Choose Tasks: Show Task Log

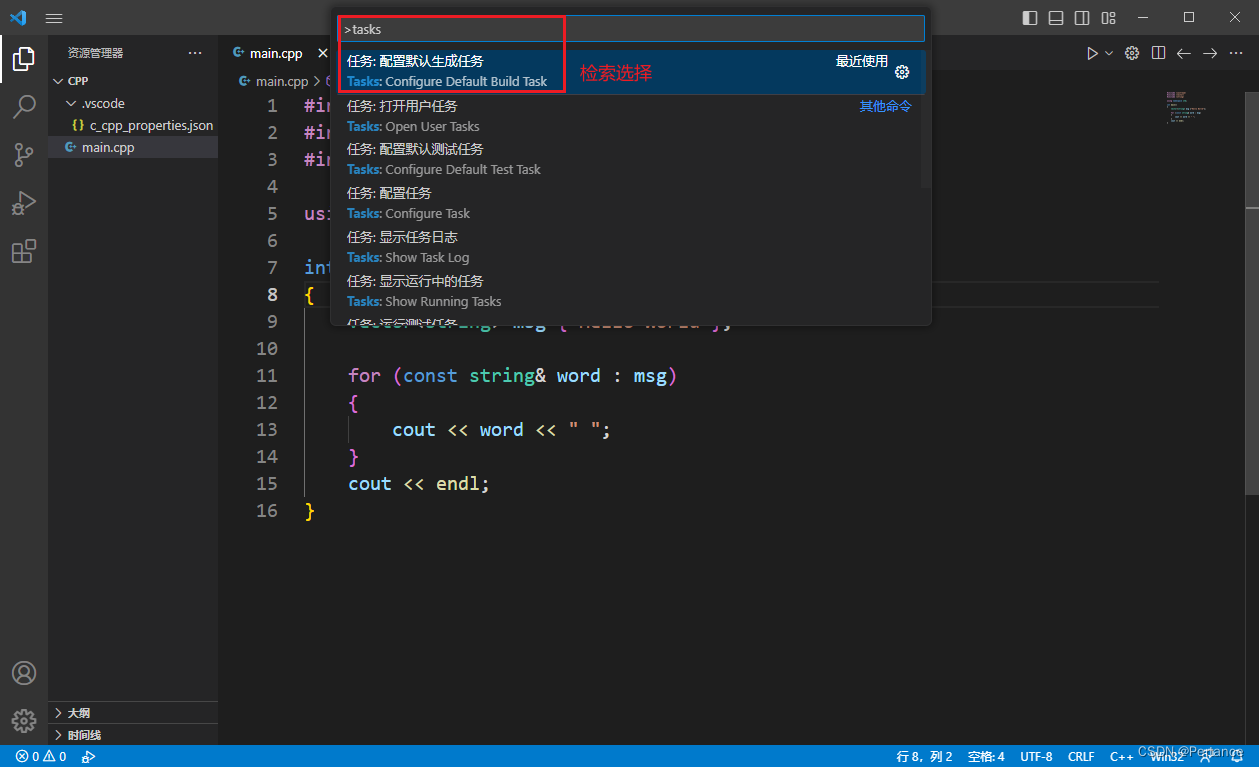pos(631,247)
